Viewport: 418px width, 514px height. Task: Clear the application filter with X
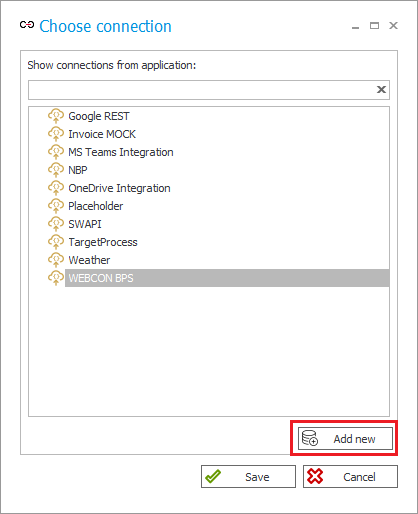pyautogui.click(x=381, y=89)
